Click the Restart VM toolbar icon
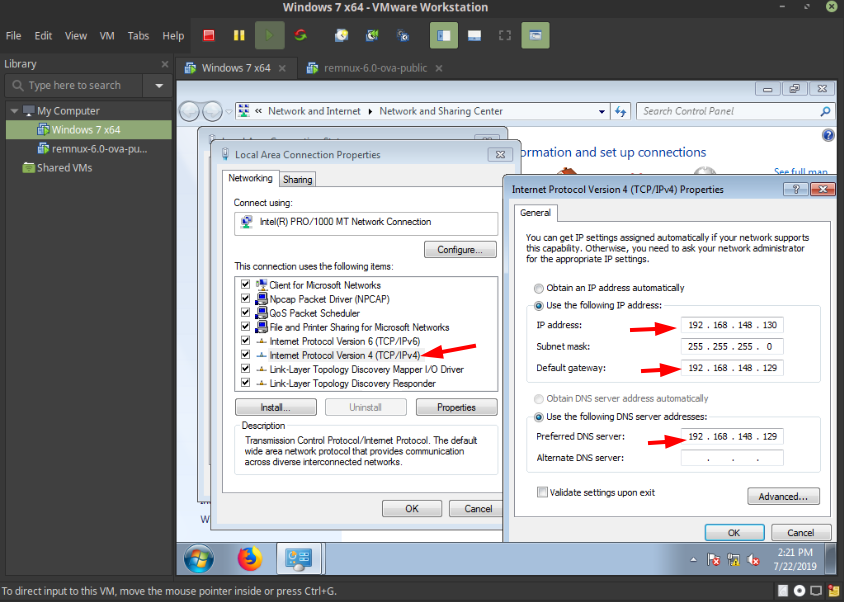The height and width of the screenshot is (602, 844). click(x=300, y=36)
